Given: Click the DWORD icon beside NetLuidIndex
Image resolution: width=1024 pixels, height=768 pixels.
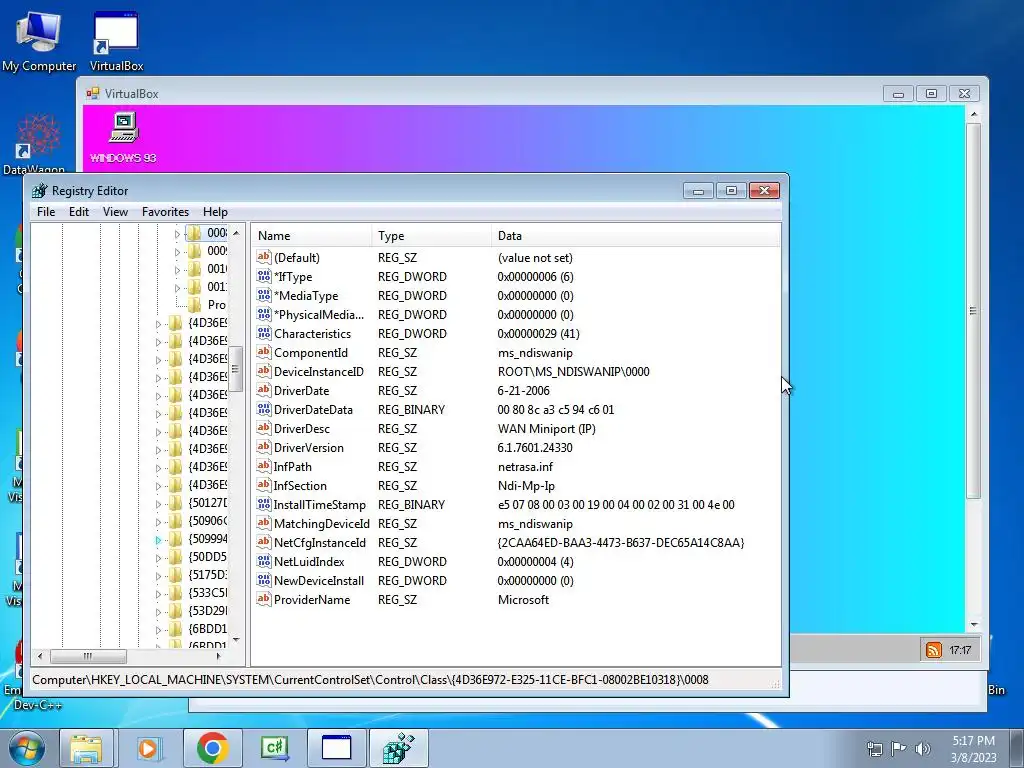Looking at the screenshot, I should coord(264,561).
